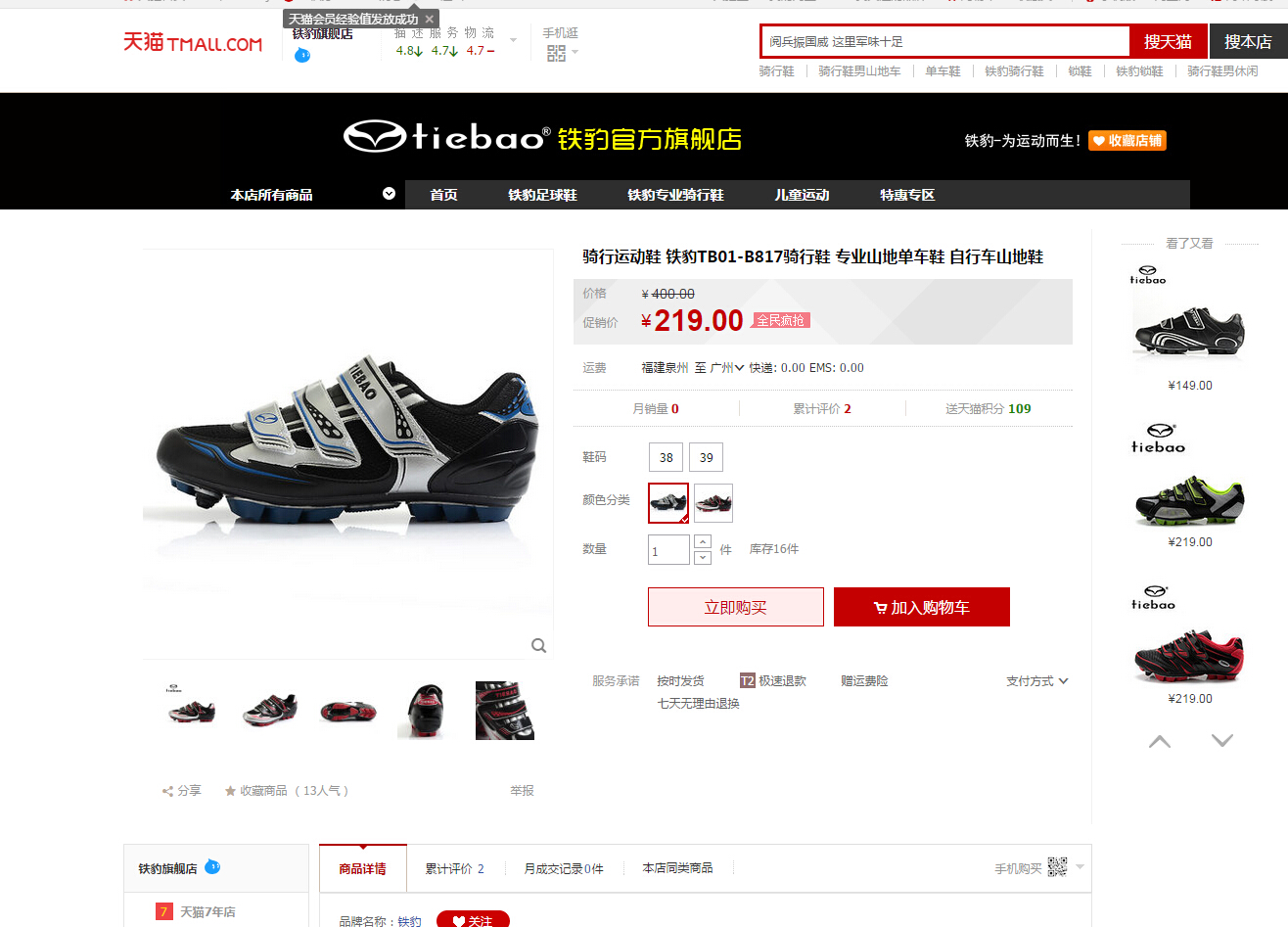
Task: Click the magnifier zoom icon on product image
Action: [x=538, y=645]
